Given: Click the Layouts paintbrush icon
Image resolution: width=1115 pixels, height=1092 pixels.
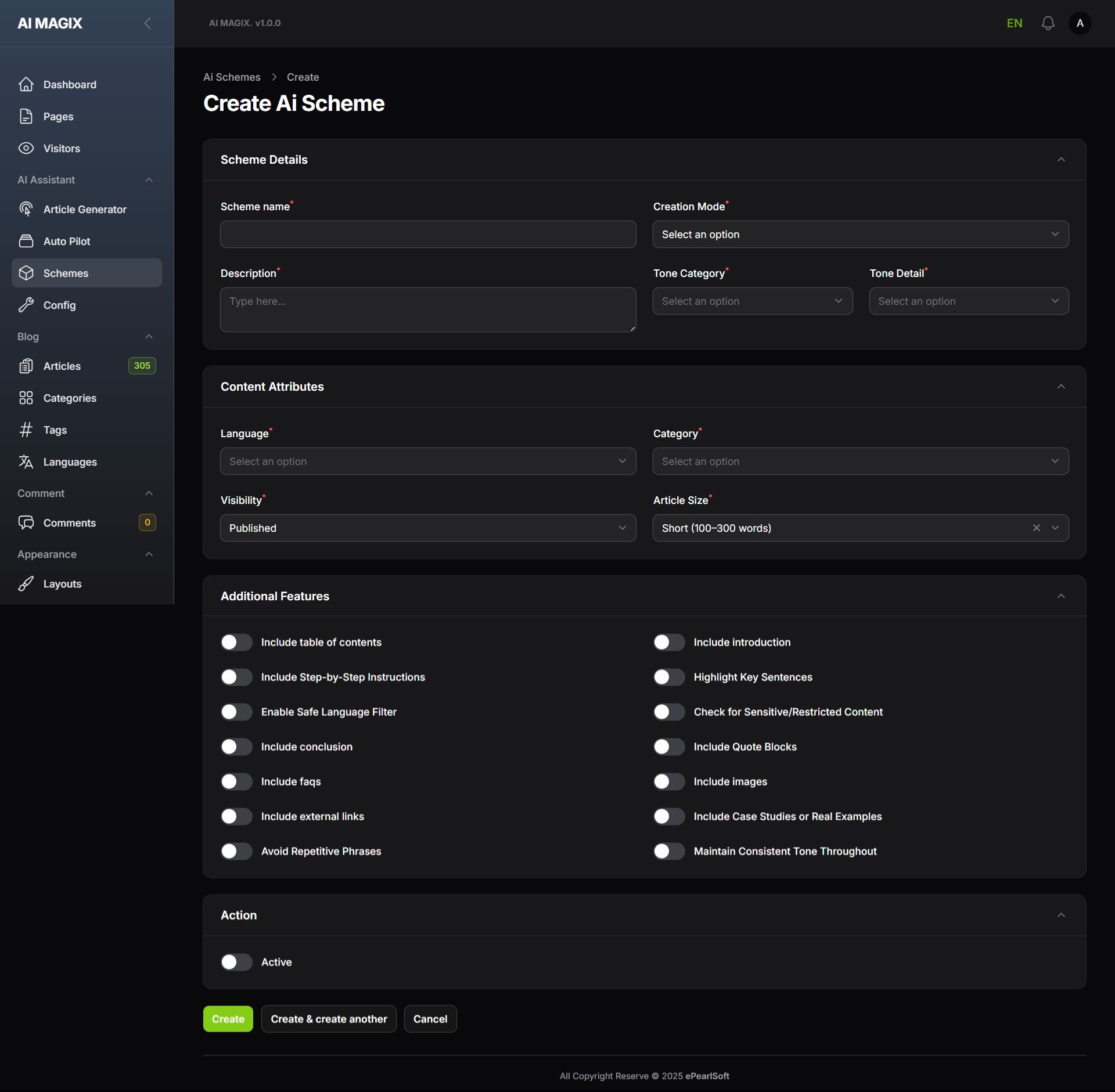Looking at the screenshot, I should (x=26, y=583).
